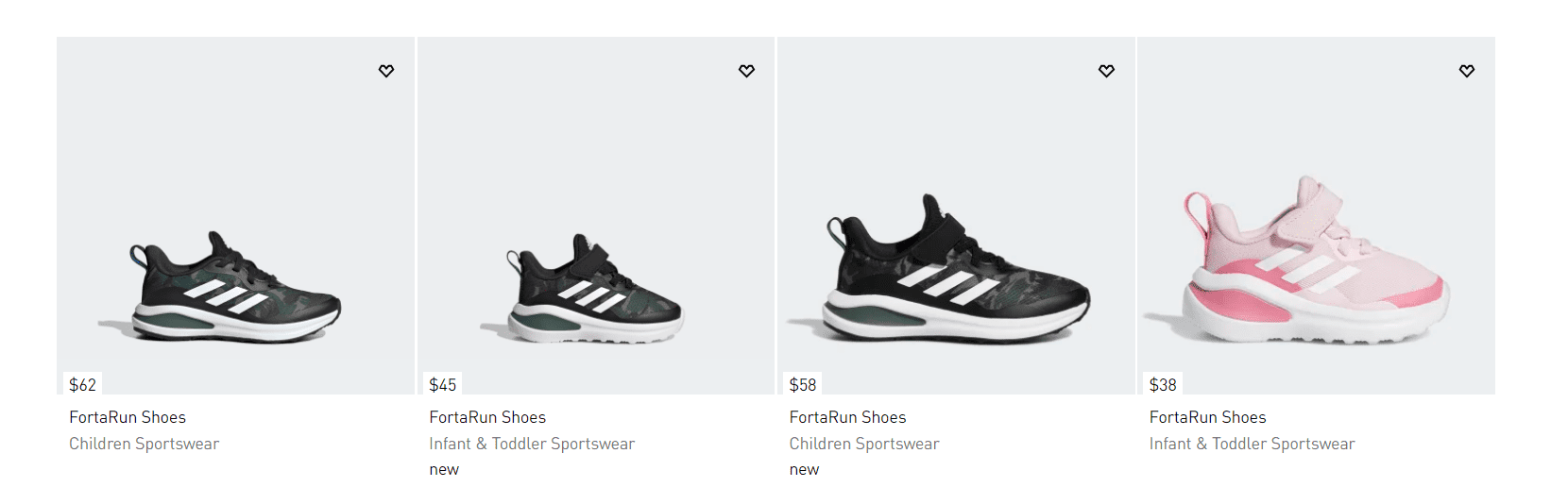
Task: Open the FortaRun Shoes title priced $58
Action: coord(847,417)
